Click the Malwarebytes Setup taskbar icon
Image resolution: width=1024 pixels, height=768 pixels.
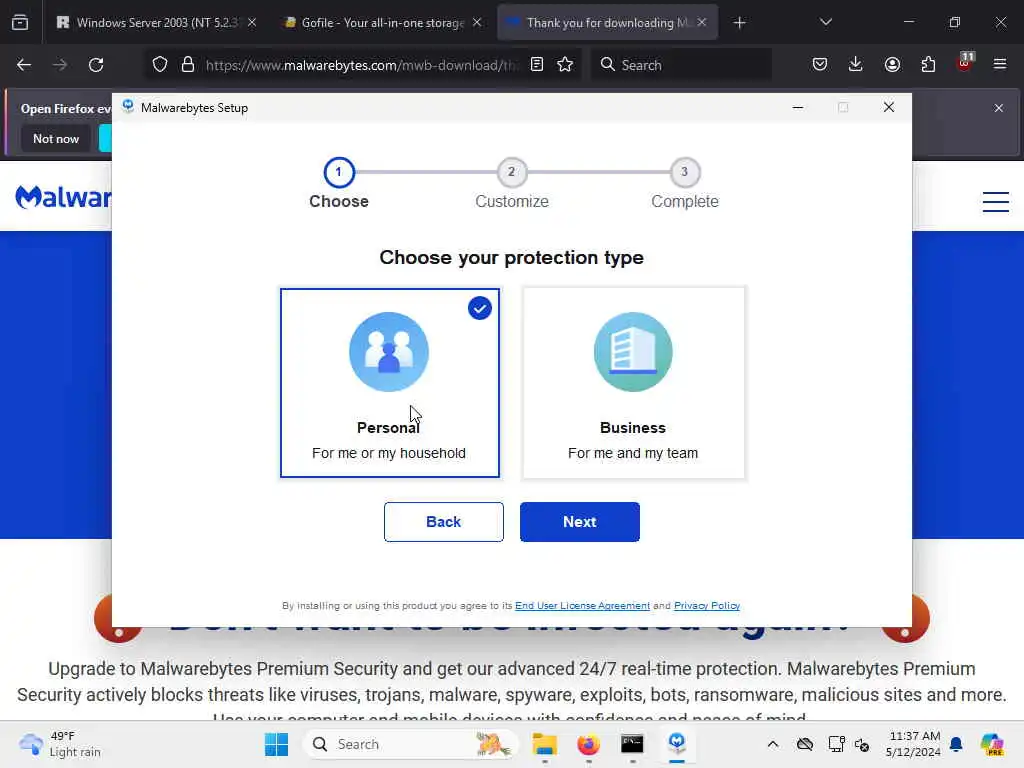(x=677, y=744)
